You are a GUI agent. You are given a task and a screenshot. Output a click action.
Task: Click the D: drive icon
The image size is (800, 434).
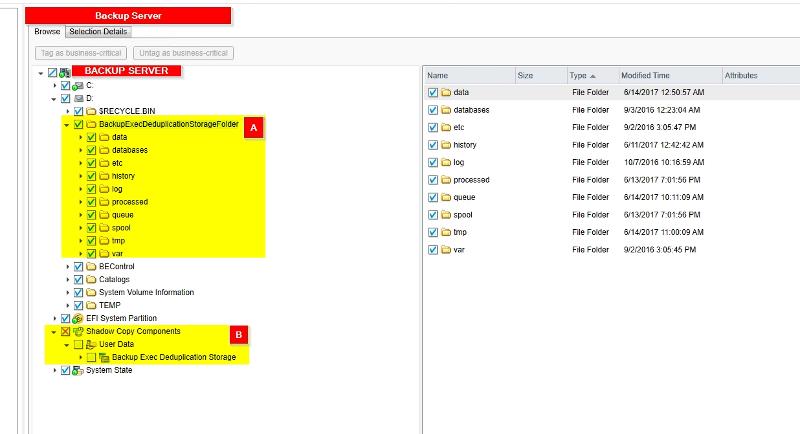pos(77,98)
